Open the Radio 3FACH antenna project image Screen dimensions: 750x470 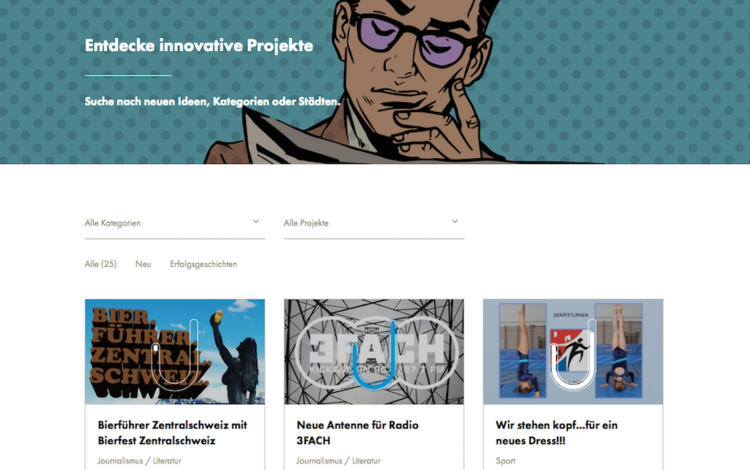(374, 352)
